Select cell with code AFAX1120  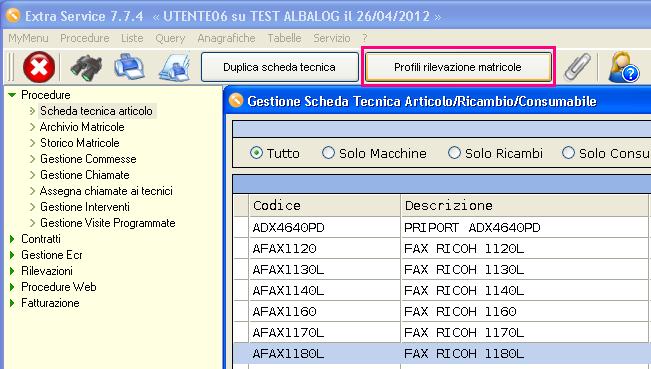pyautogui.click(x=325, y=249)
